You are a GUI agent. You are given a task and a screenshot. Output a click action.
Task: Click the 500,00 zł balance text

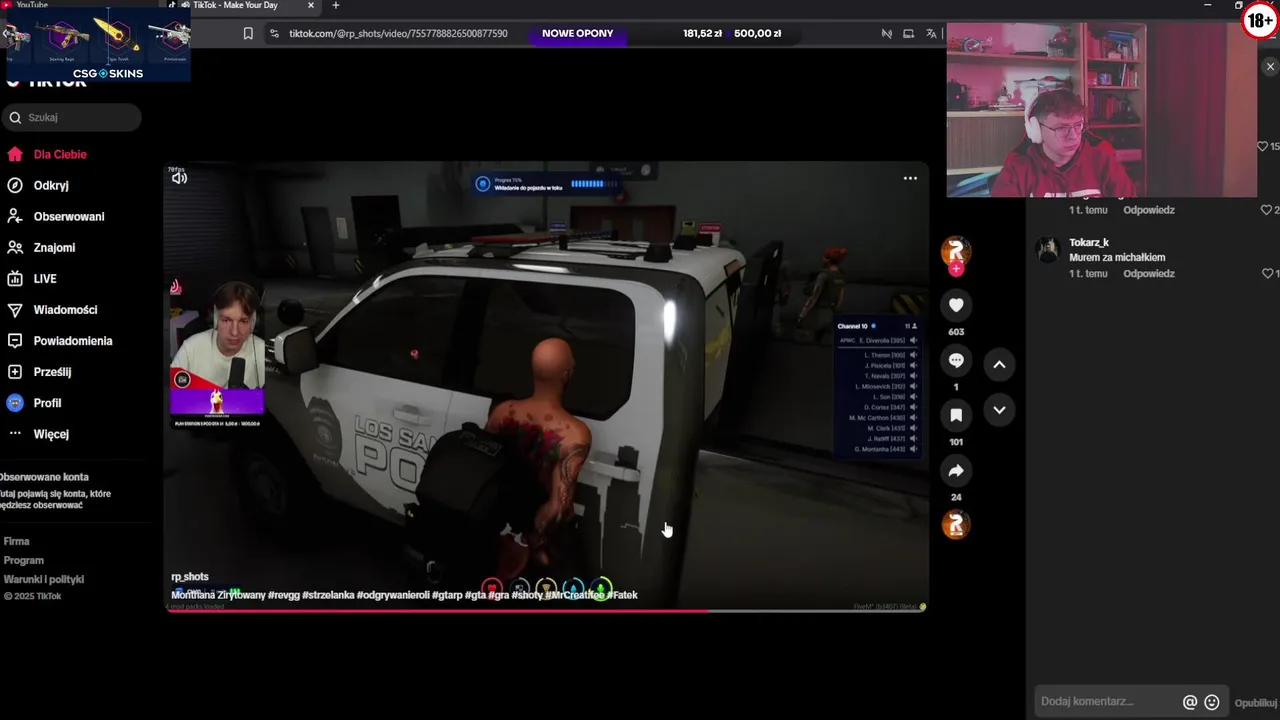[757, 34]
